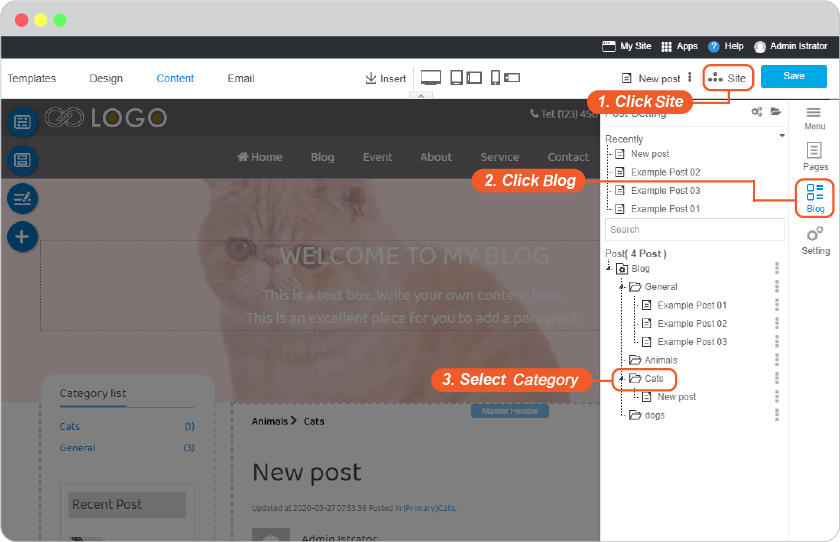840x542 pixels.
Task: Select Example Post 03 under General
Action: [x=692, y=341]
